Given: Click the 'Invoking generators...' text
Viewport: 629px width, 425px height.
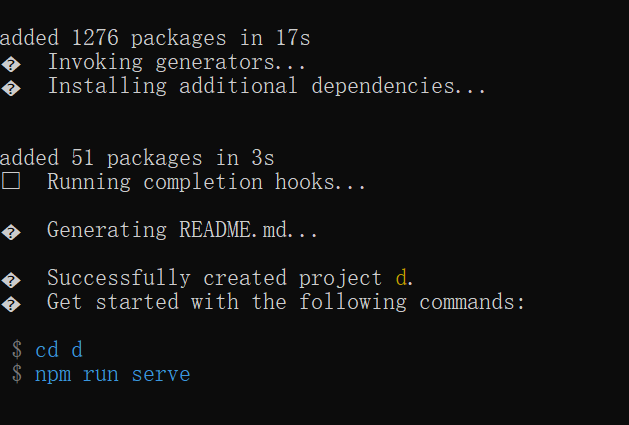Looking at the screenshot, I should [177, 63].
